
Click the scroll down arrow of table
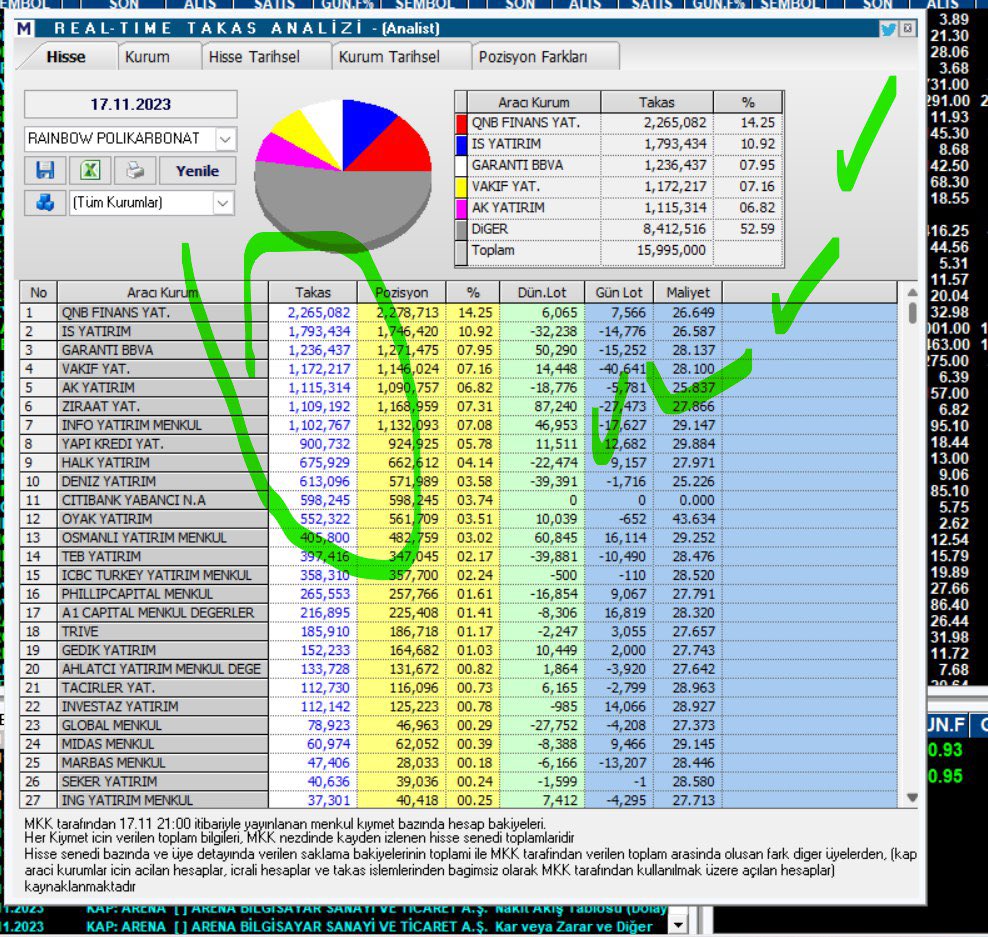coord(912,797)
